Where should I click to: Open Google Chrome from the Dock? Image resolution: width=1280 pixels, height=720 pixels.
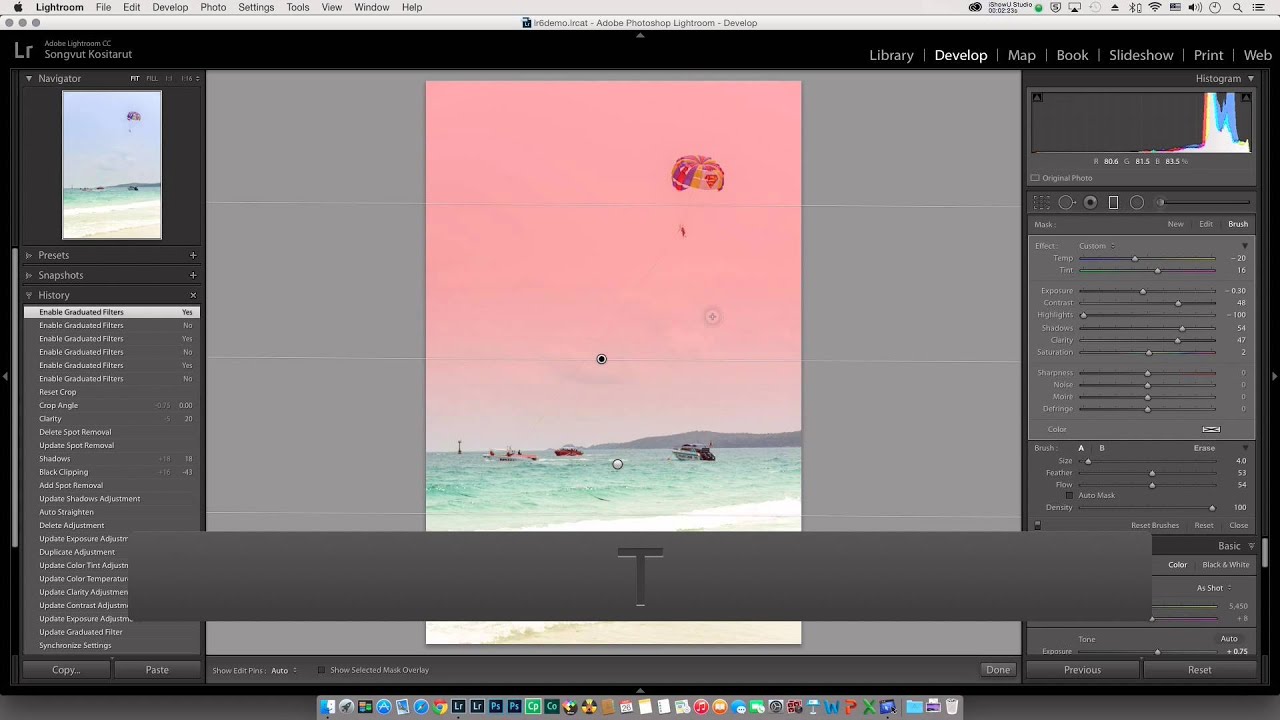tap(440, 707)
